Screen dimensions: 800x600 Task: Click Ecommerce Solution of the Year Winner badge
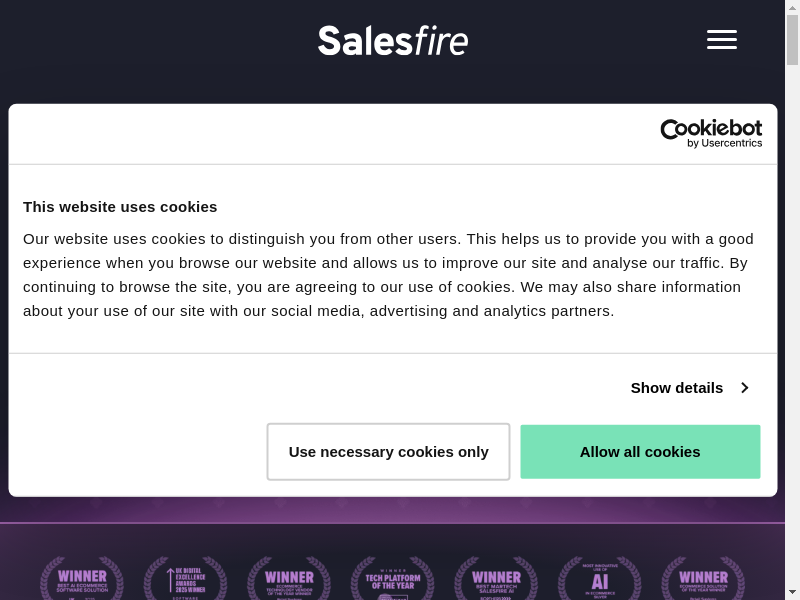(x=703, y=578)
